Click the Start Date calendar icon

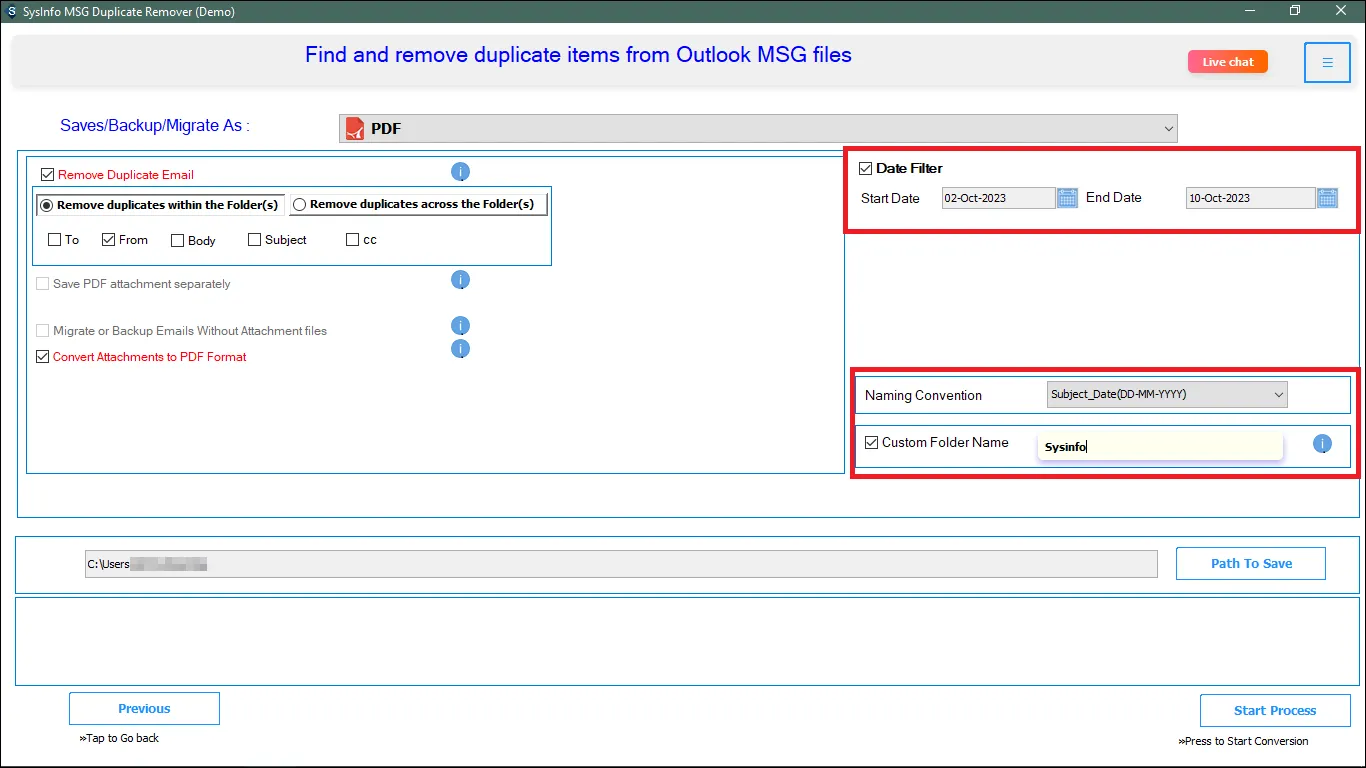pos(1067,198)
